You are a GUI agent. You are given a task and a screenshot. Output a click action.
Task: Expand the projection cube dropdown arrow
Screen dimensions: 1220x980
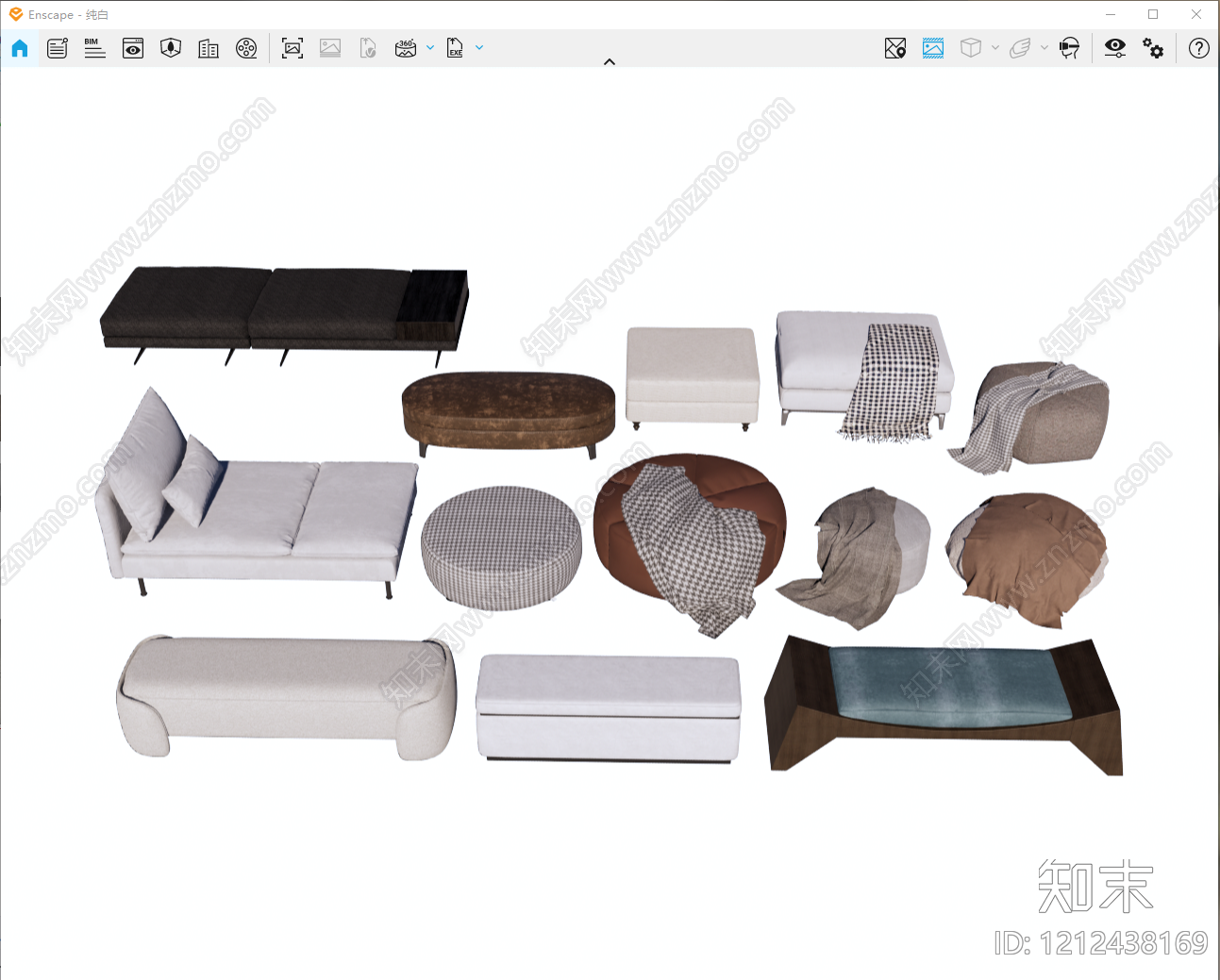coord(995,47)
